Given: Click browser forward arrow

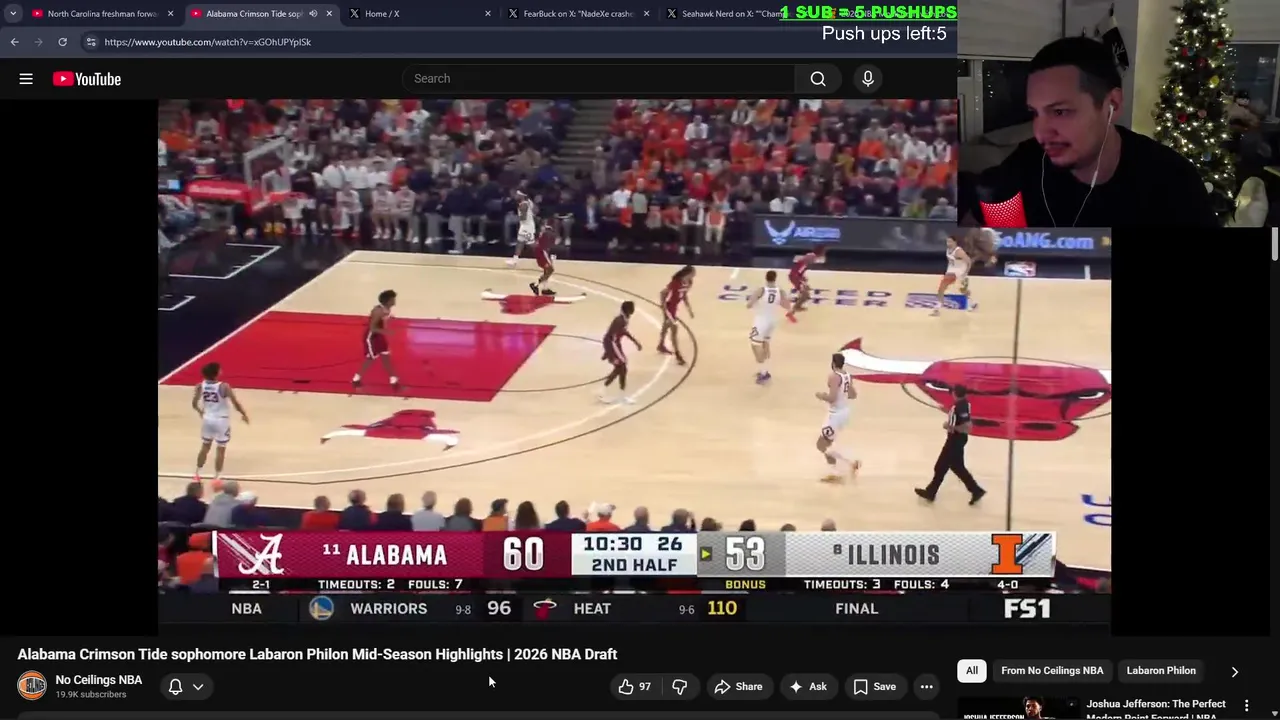Looking at the screenshot, I should pos(38,42).
